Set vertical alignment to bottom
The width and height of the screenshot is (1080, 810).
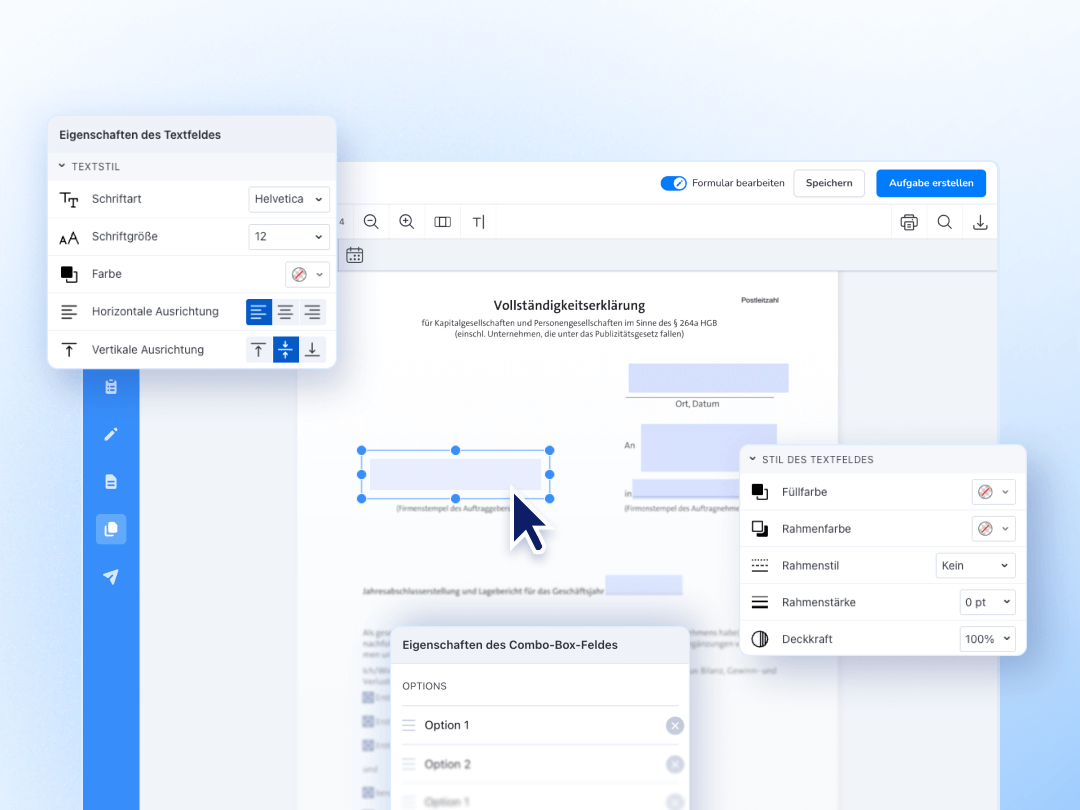(312, 349)
